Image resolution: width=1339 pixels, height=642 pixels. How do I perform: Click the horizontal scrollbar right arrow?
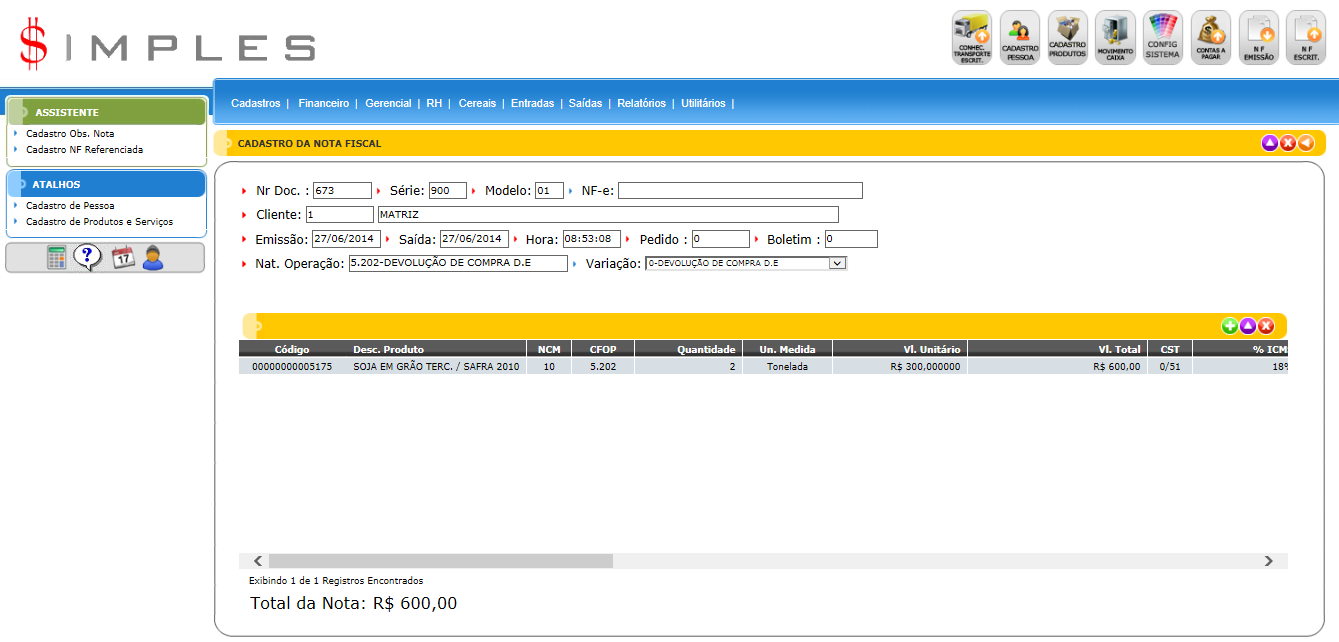click(1268, 561)
